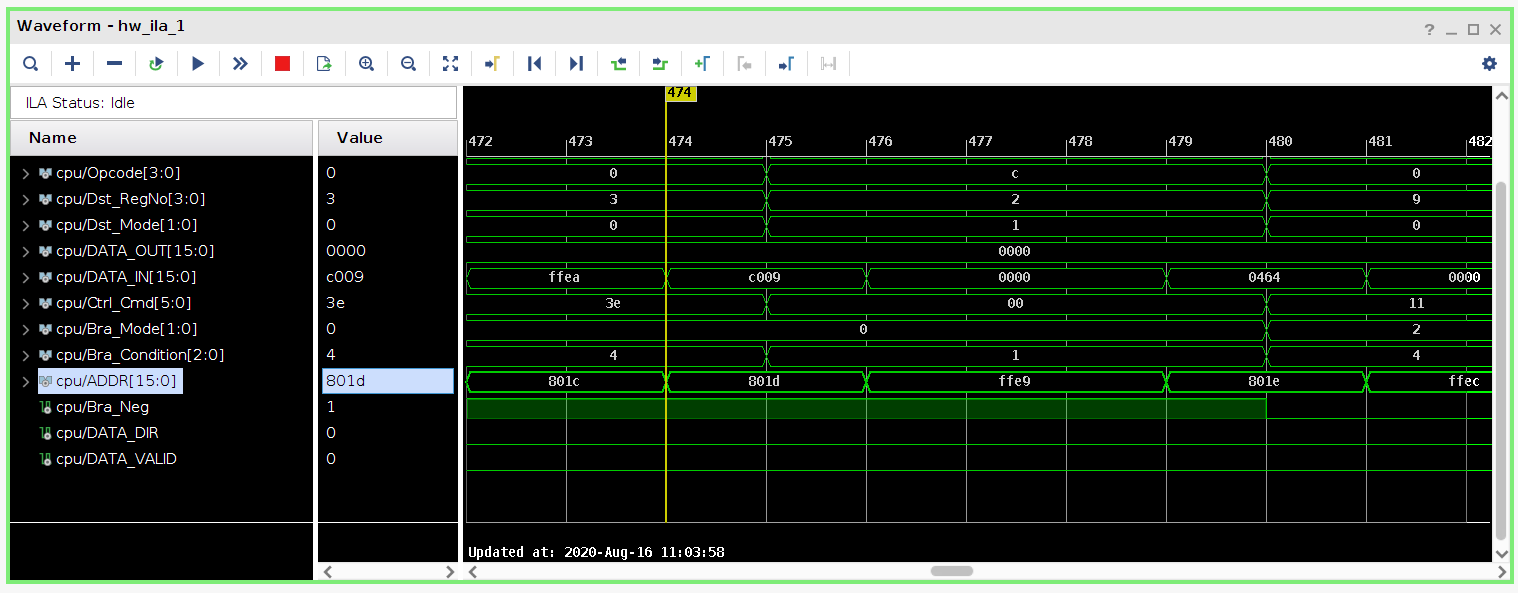Click the Name column header
This screenshot has height=593, width=1518.
pyautogui.click(x=161, y=138)
